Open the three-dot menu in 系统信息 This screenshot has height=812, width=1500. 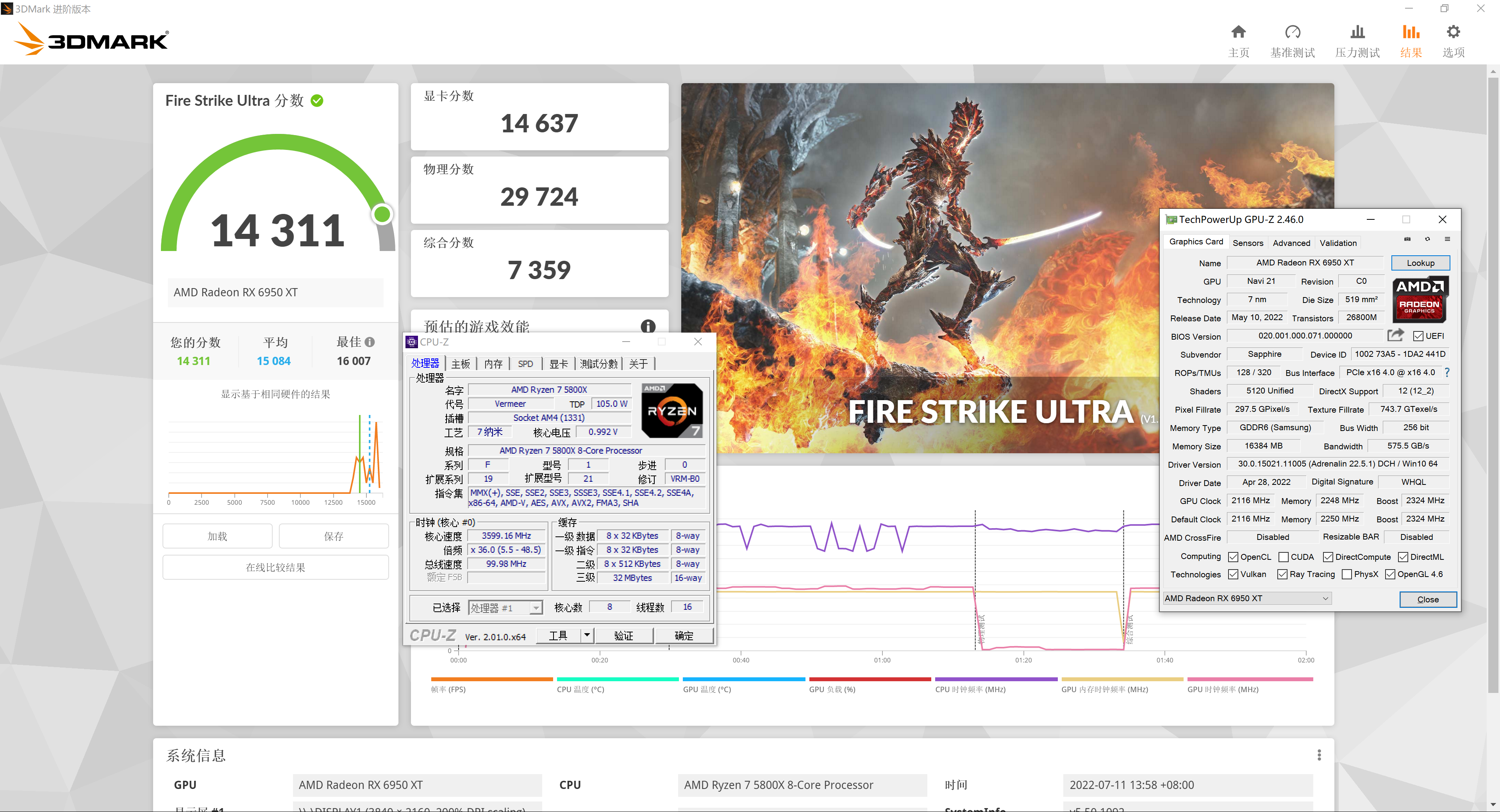[1319, 755]
